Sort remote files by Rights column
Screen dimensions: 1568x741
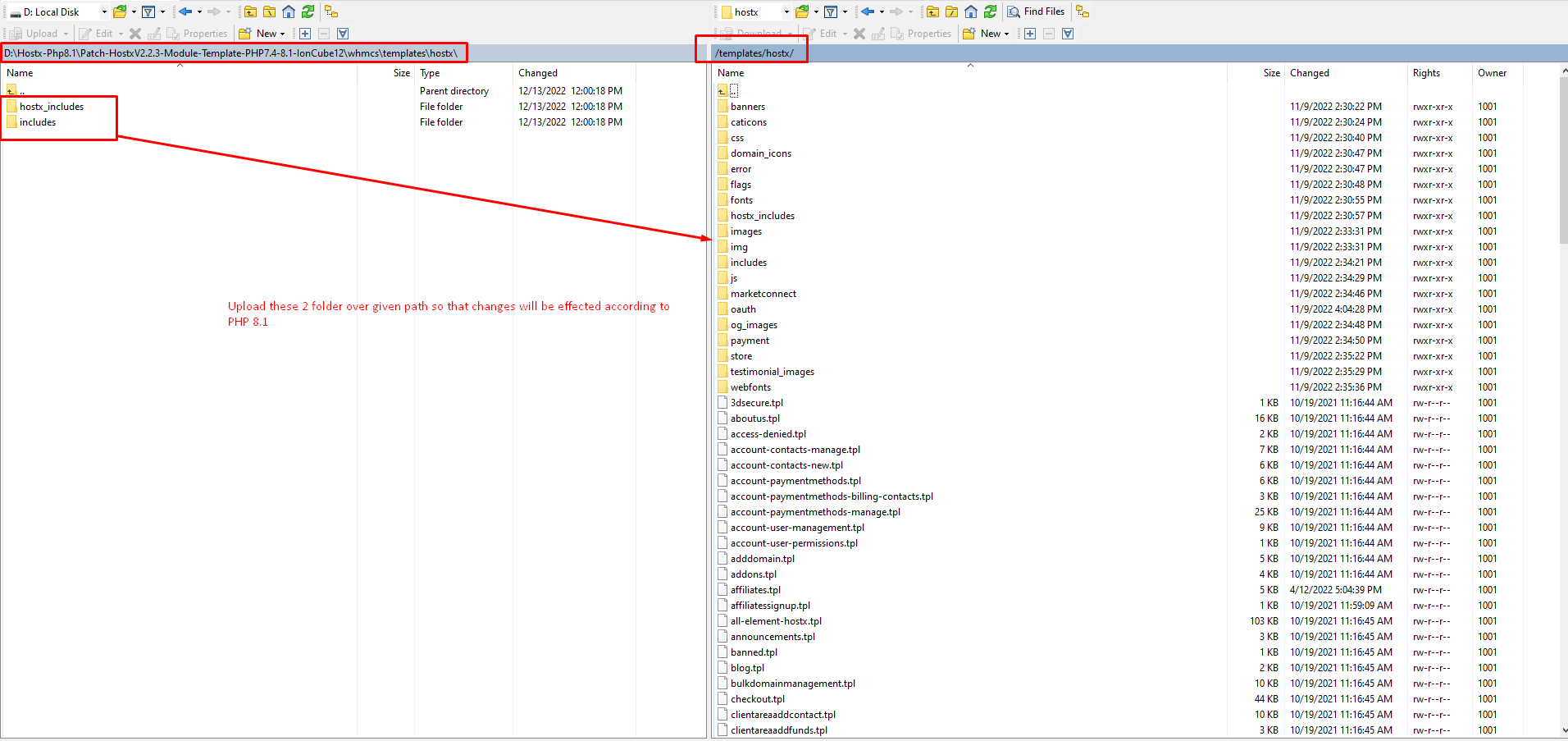click(x=1426, y=73)
